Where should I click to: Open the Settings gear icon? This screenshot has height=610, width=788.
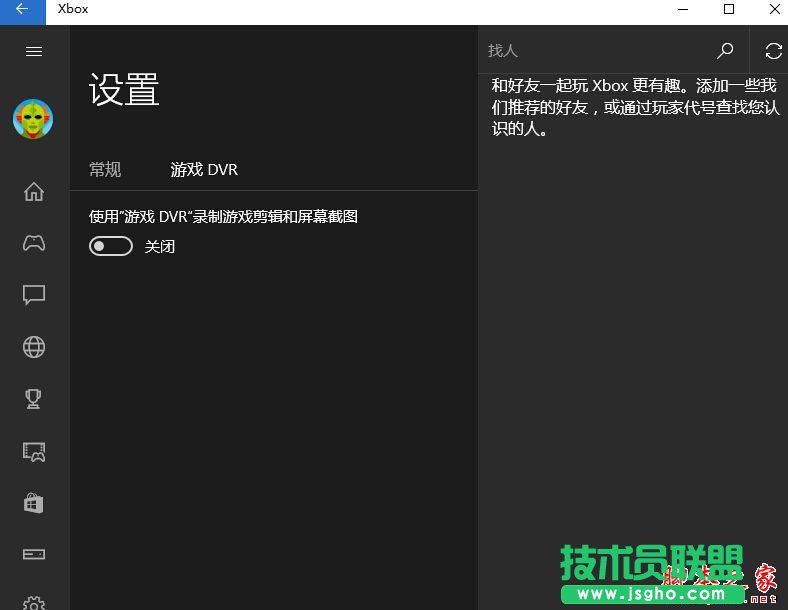(x=34, y=603)
